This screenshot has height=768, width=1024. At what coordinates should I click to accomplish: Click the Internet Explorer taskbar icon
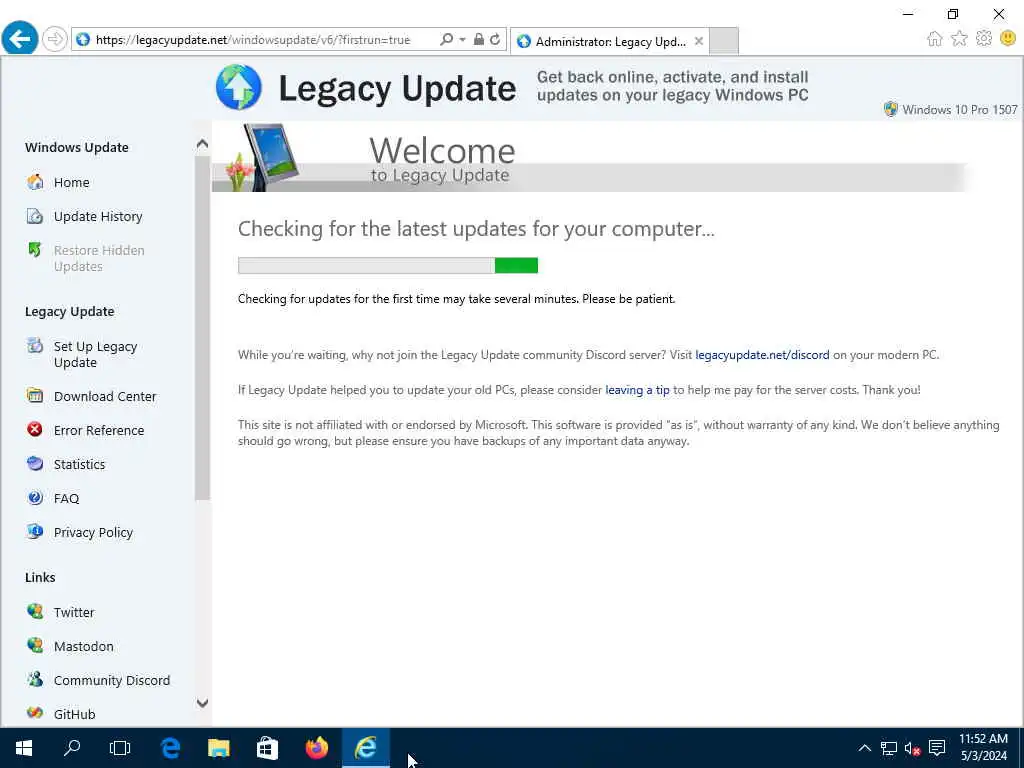[366, 748]
